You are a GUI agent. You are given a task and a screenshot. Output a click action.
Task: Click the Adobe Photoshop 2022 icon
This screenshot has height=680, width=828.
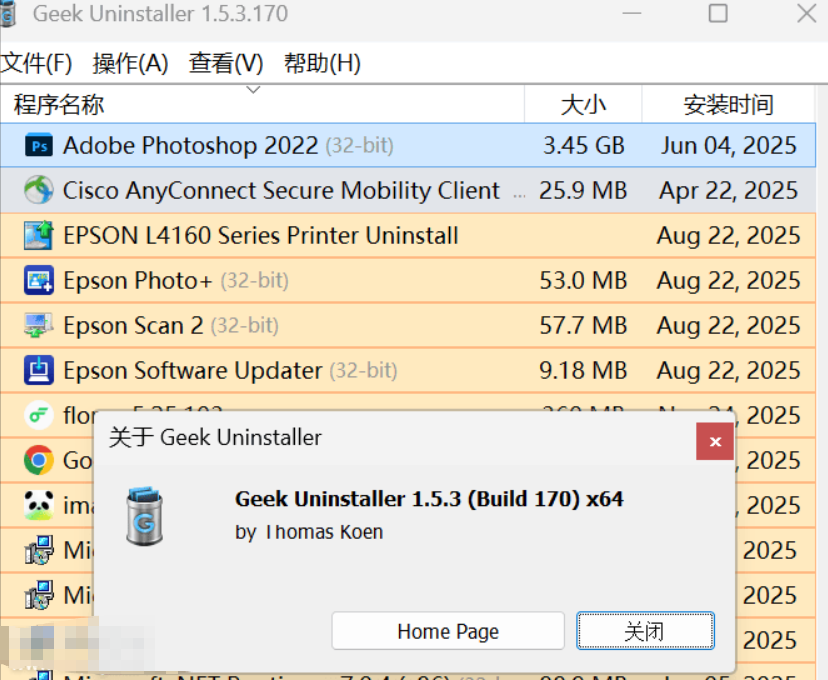(39, 146)
